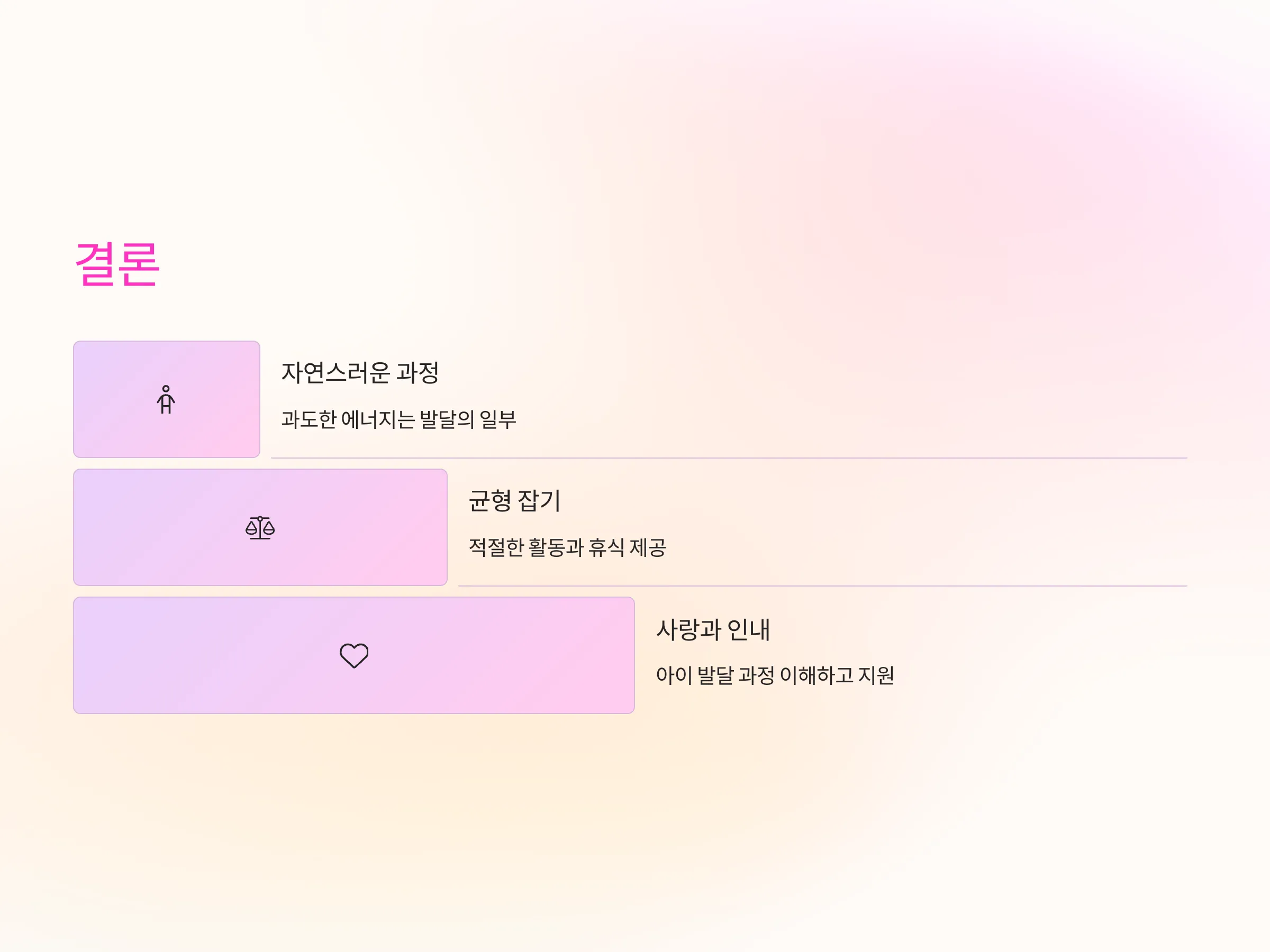Viewport: 1270px width, 952px height.
Task: Click the word 이해하고
Action: (817, 675)
